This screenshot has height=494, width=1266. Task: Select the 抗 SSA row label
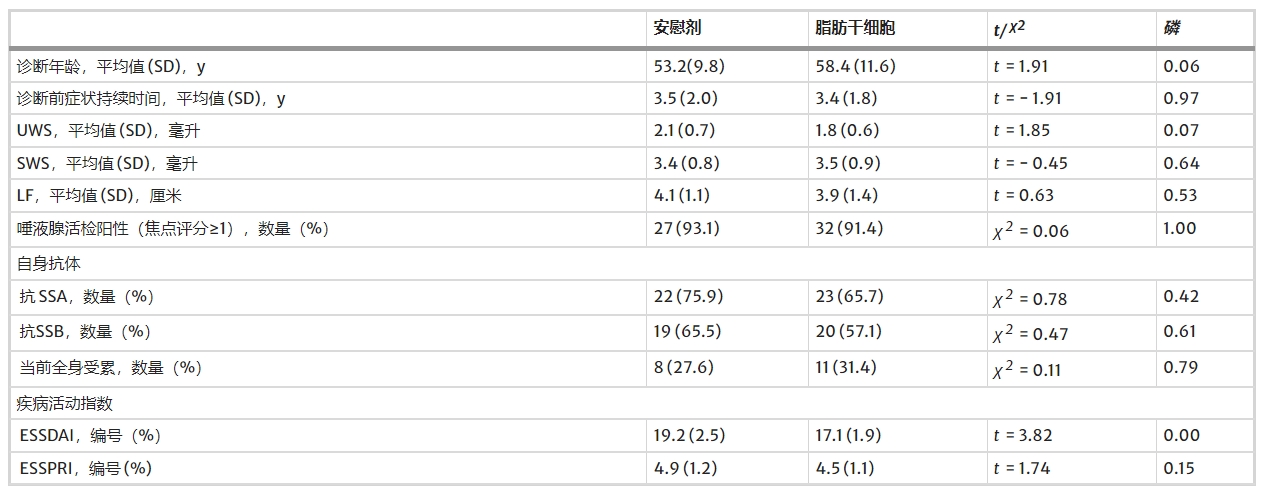(87, 297)
